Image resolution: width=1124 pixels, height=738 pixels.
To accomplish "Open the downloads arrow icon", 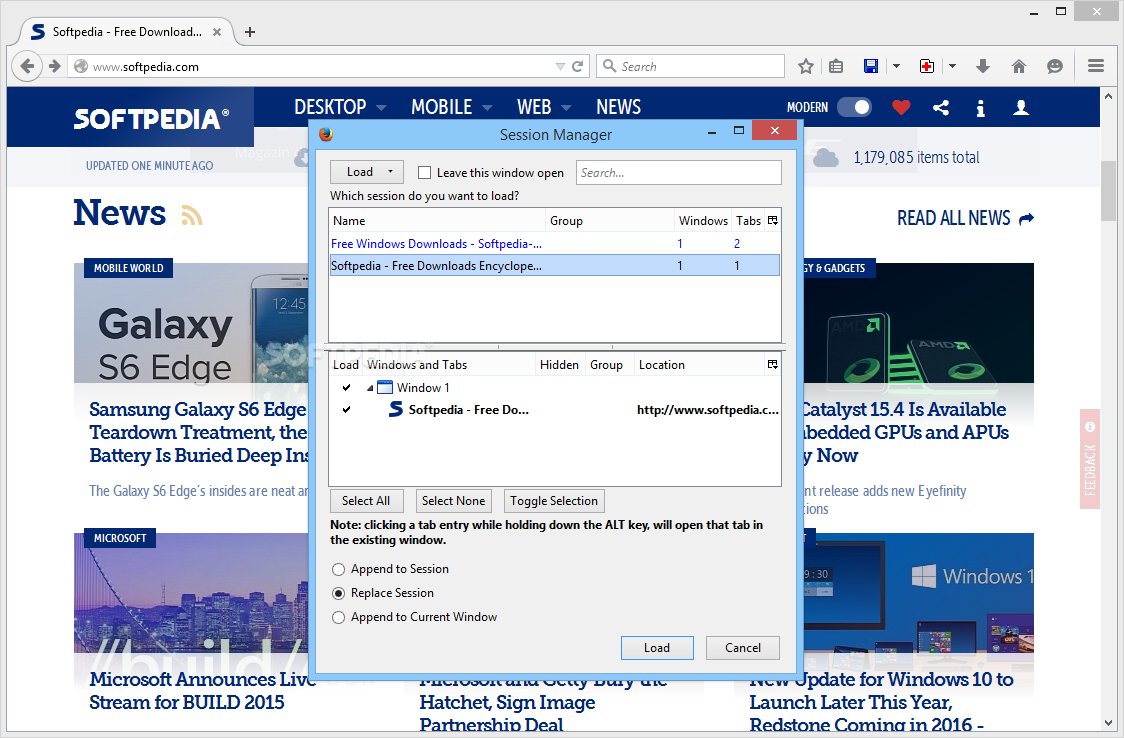I will coord(983,67).
